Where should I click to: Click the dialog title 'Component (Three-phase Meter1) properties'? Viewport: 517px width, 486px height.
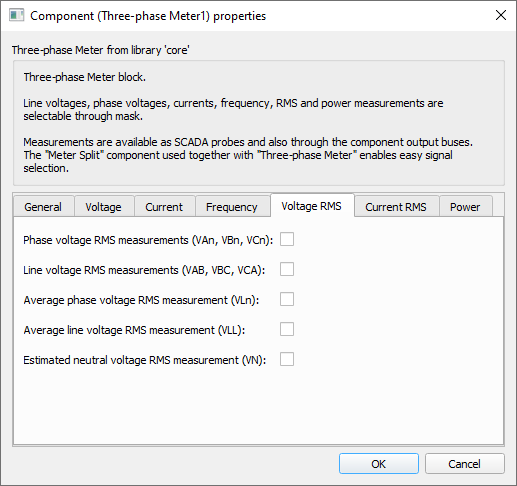(148, 16)
